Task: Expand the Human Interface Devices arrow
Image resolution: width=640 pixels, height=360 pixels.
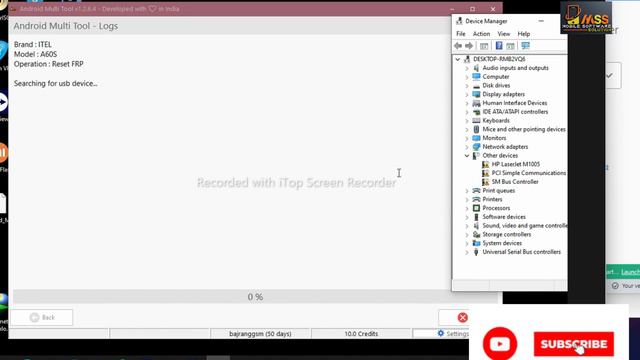Action: 467,103
